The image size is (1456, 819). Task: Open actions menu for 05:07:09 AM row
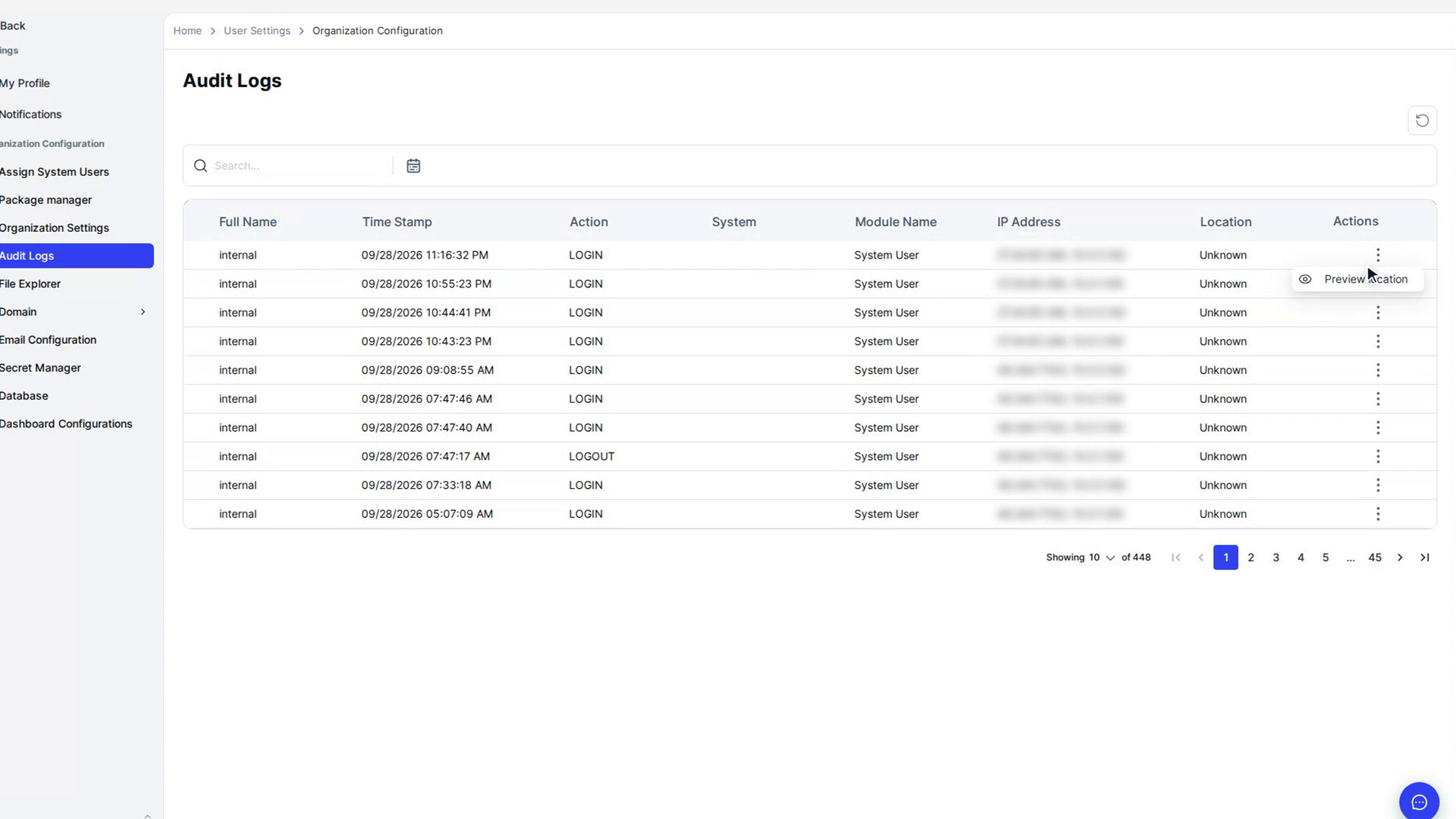tap(1378, 514)
